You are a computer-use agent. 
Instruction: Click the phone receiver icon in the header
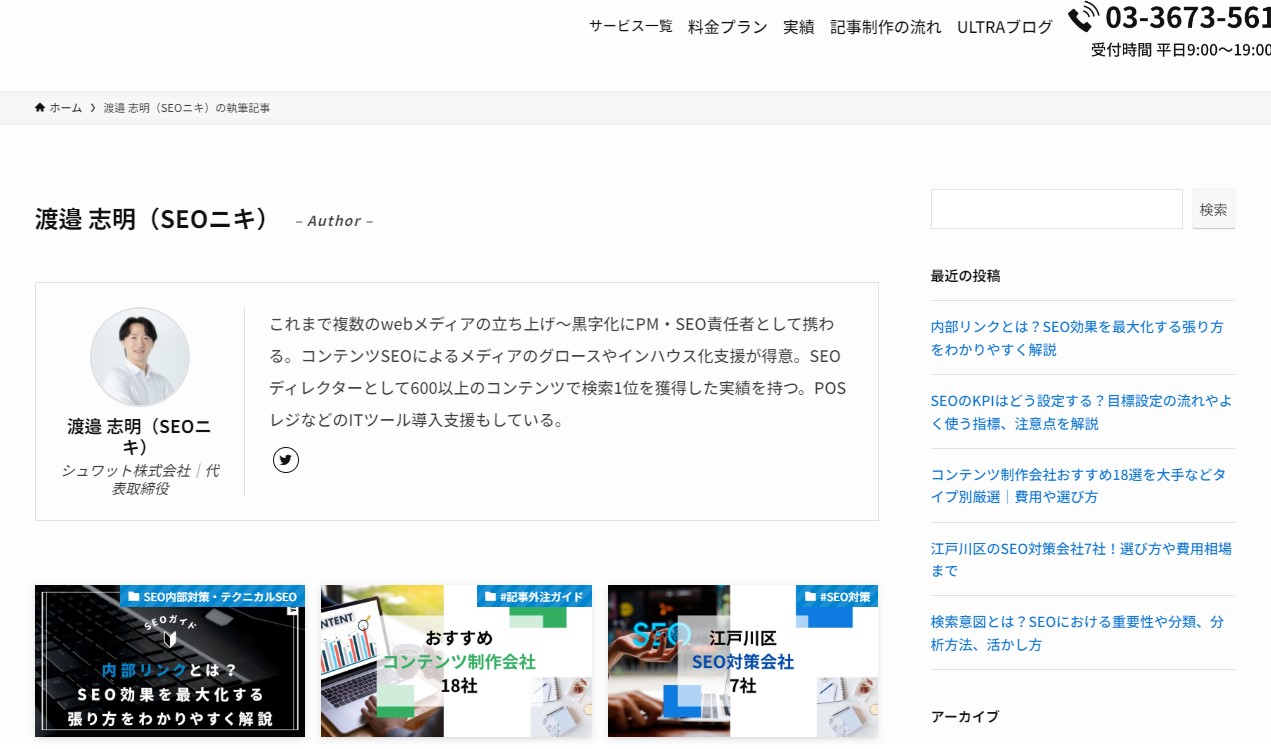(x=1082, y=20)
